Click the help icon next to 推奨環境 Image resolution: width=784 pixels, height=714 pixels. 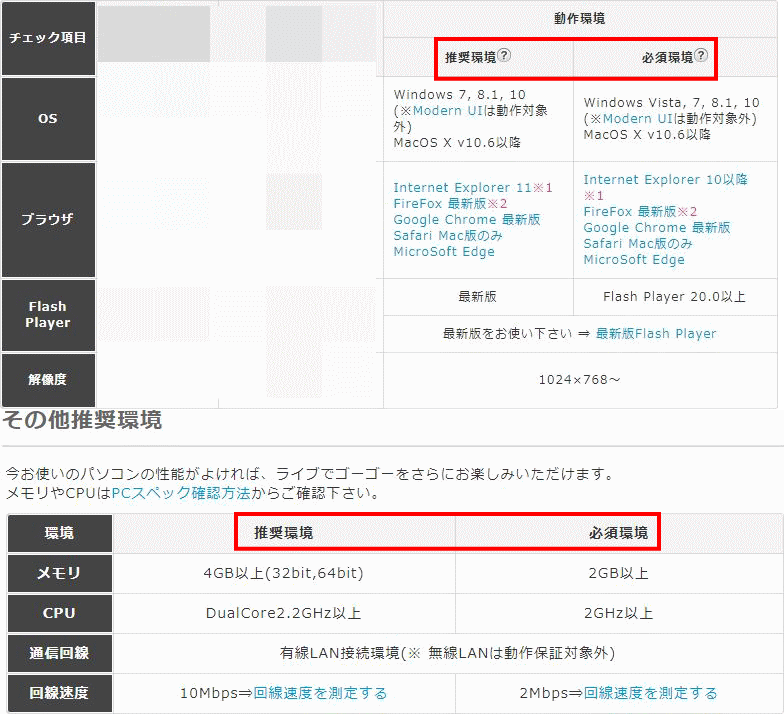(504, 57)
